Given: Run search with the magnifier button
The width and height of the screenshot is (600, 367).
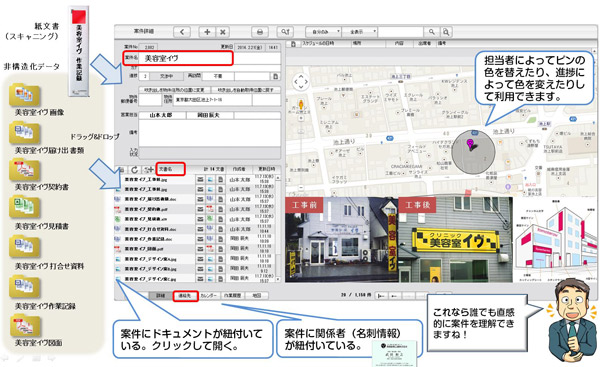Looking at the screenshot, I should tap(431, 32).
